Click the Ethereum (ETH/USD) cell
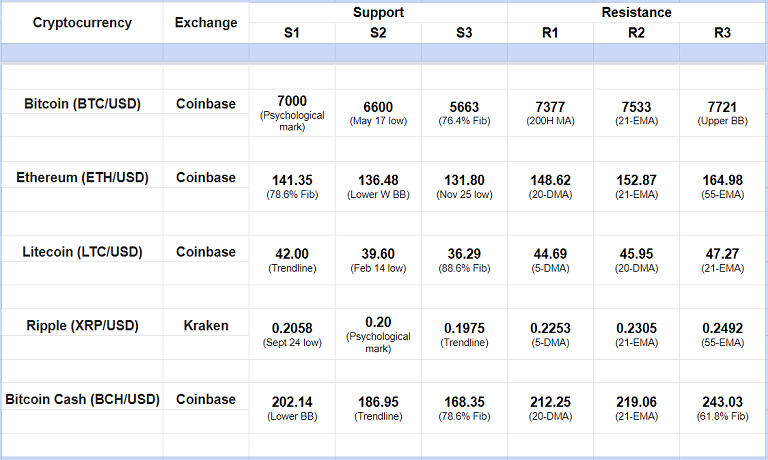 click(x=82, y=178)
